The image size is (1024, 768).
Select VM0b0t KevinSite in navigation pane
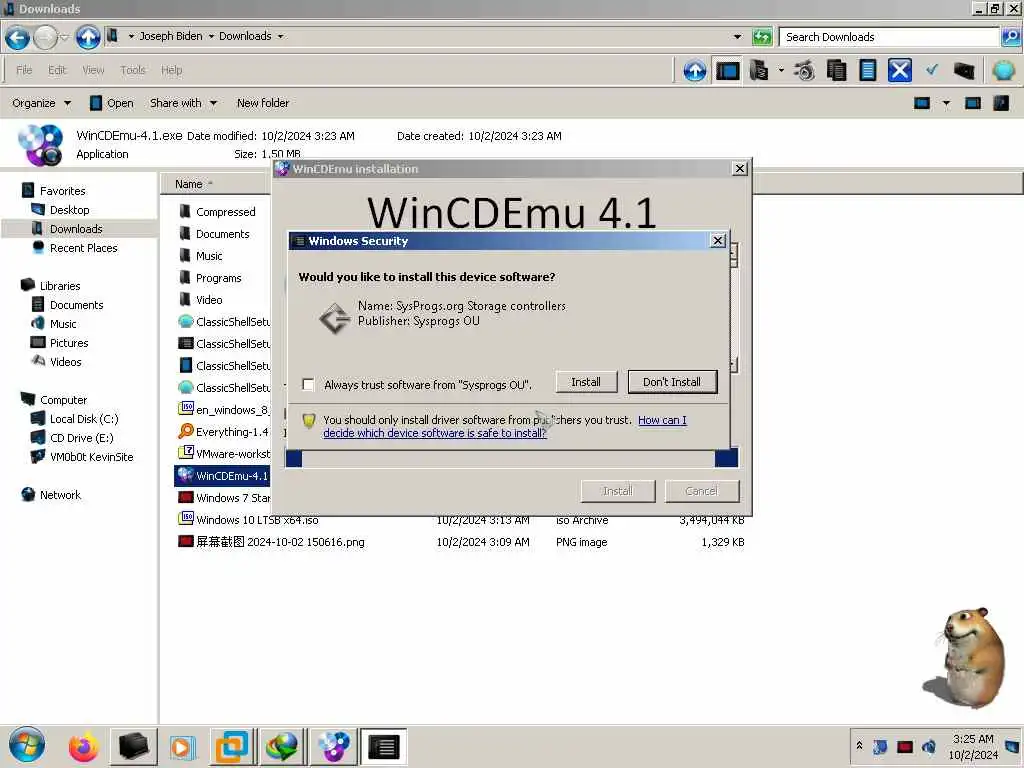pyautogui.click(x=91, y=457)
